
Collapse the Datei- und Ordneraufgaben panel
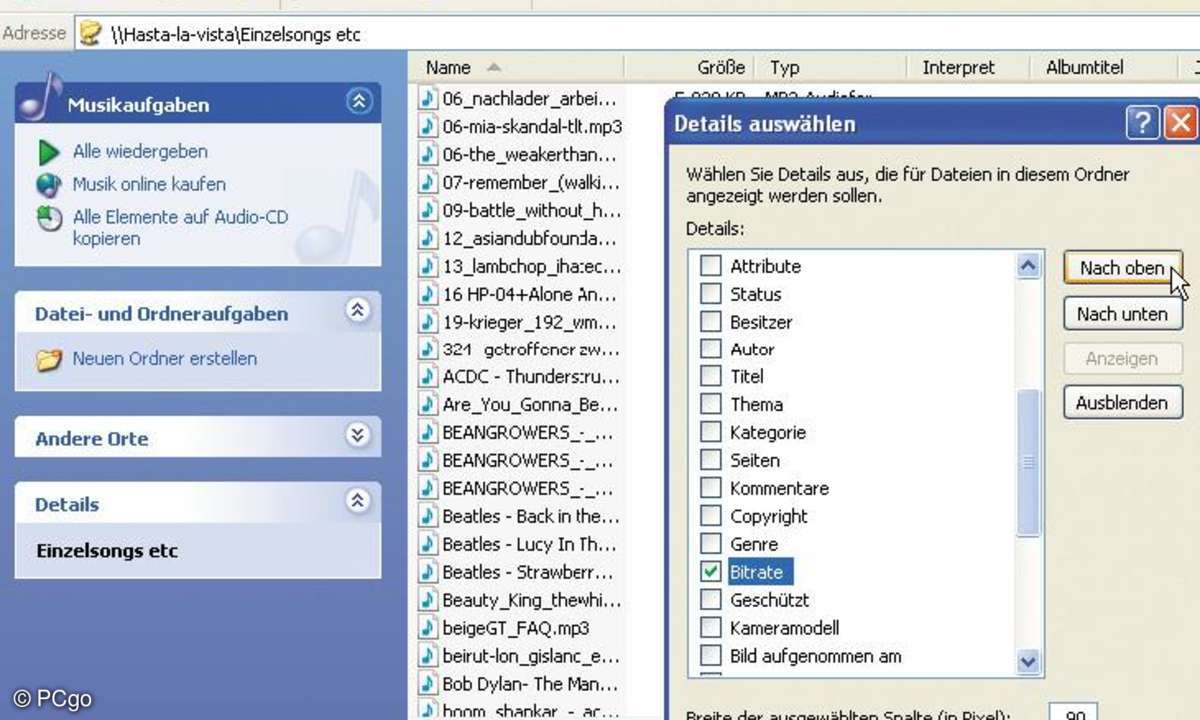(358, 311)
